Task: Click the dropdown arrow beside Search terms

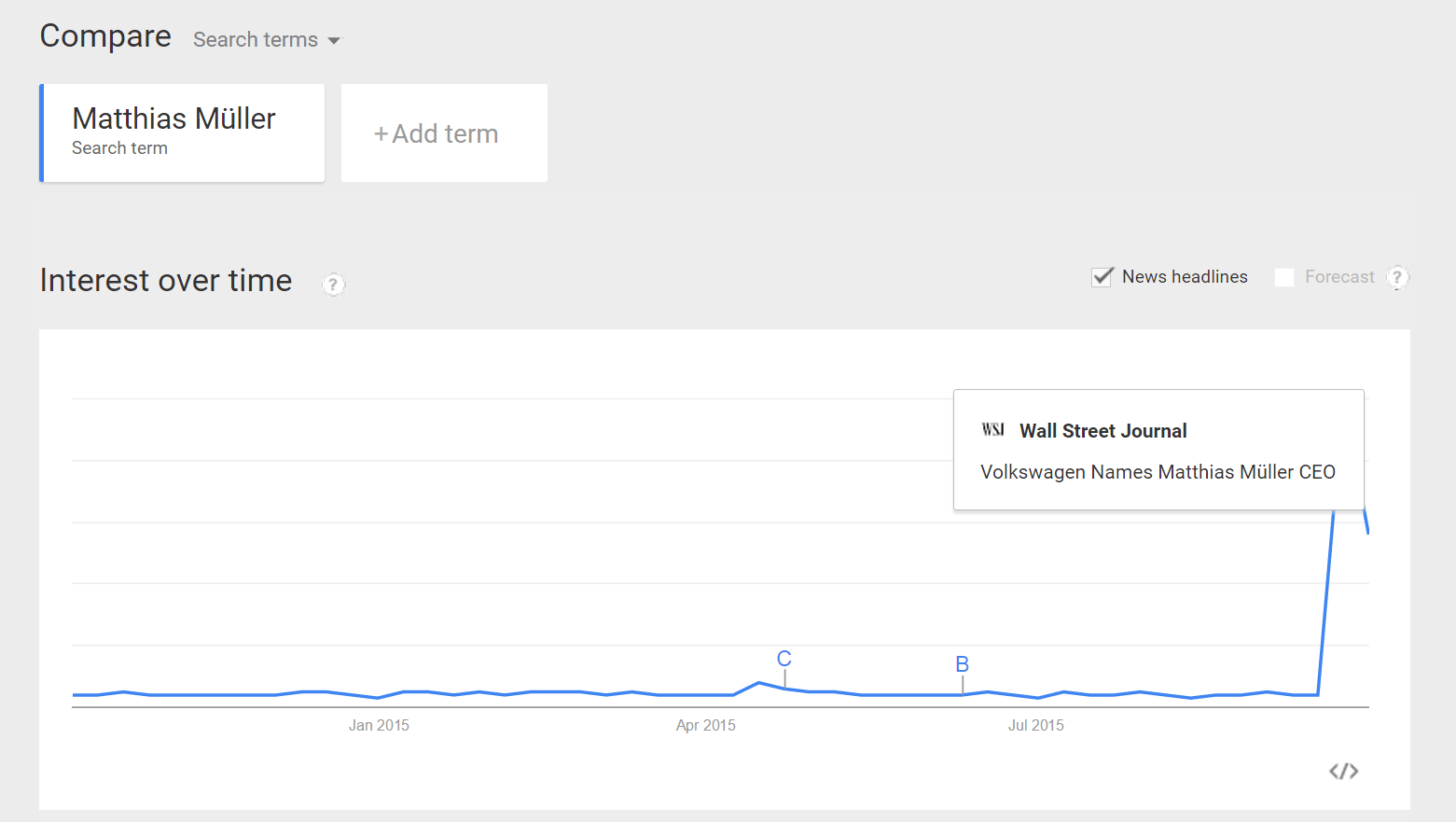Action: [x=334, y=41]
